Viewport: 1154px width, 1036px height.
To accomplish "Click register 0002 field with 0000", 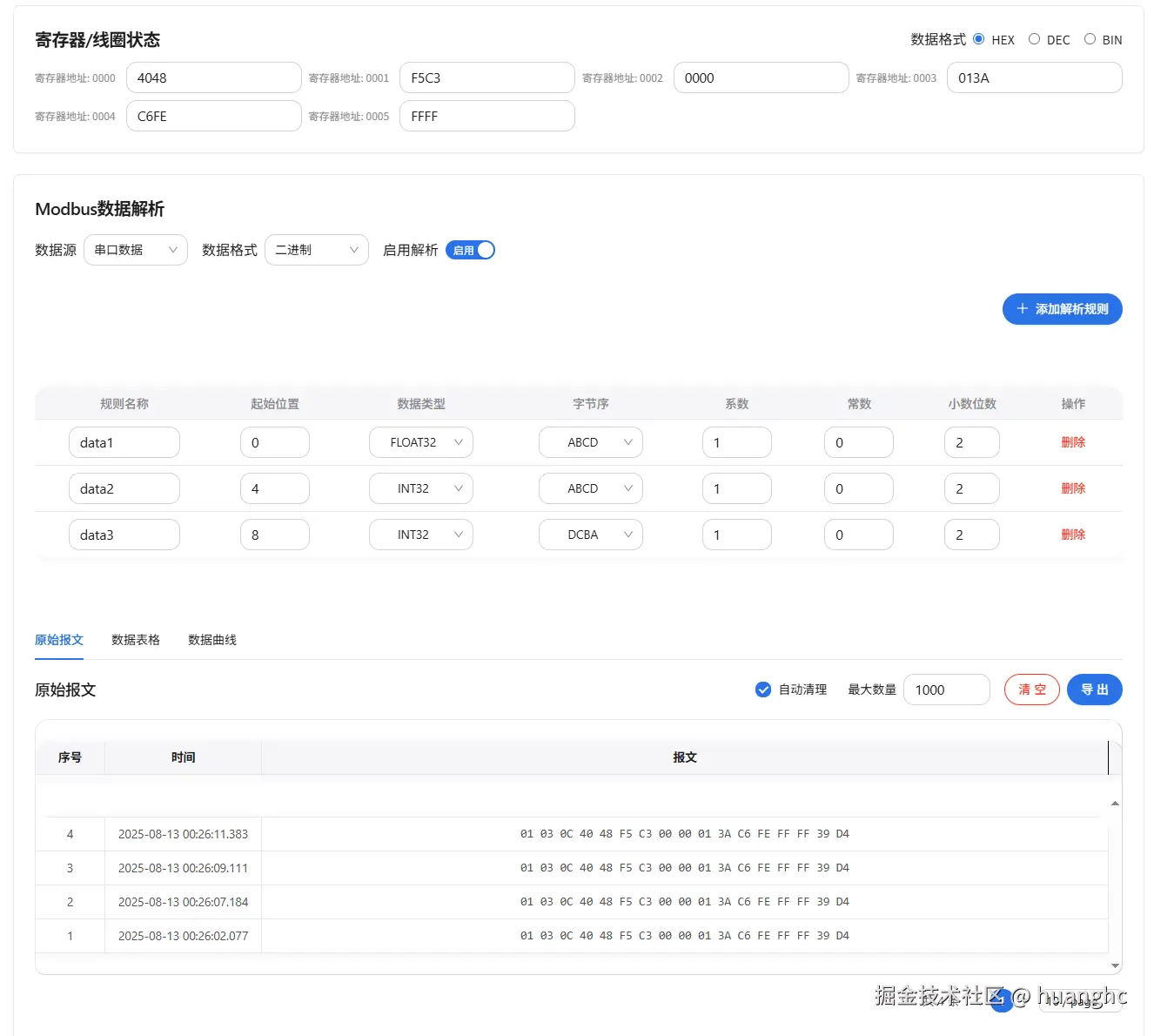I will pyautogui.click(x=762, y=77).
